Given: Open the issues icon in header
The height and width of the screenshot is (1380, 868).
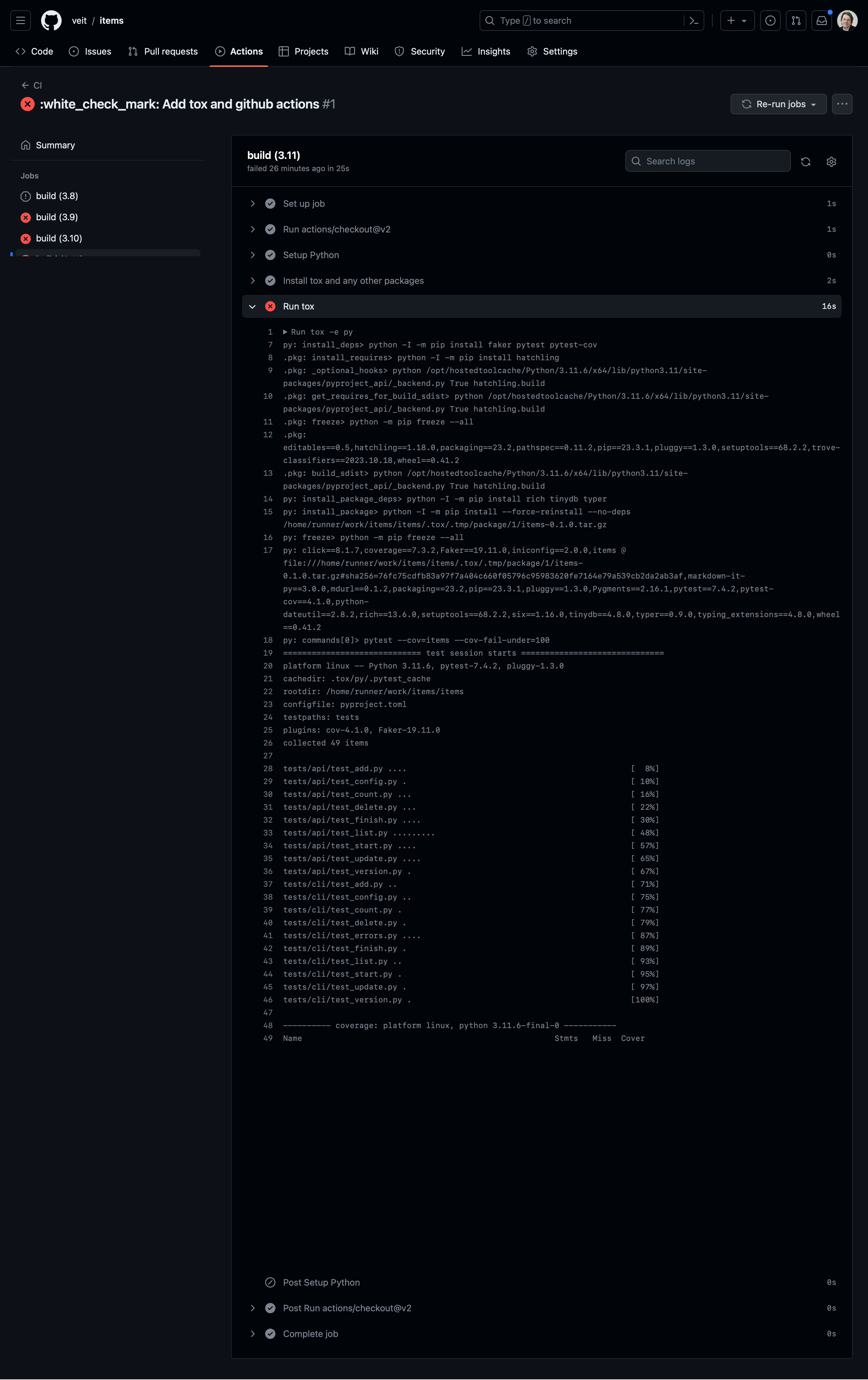Looking at the screenshot, I should click(770, 21).
